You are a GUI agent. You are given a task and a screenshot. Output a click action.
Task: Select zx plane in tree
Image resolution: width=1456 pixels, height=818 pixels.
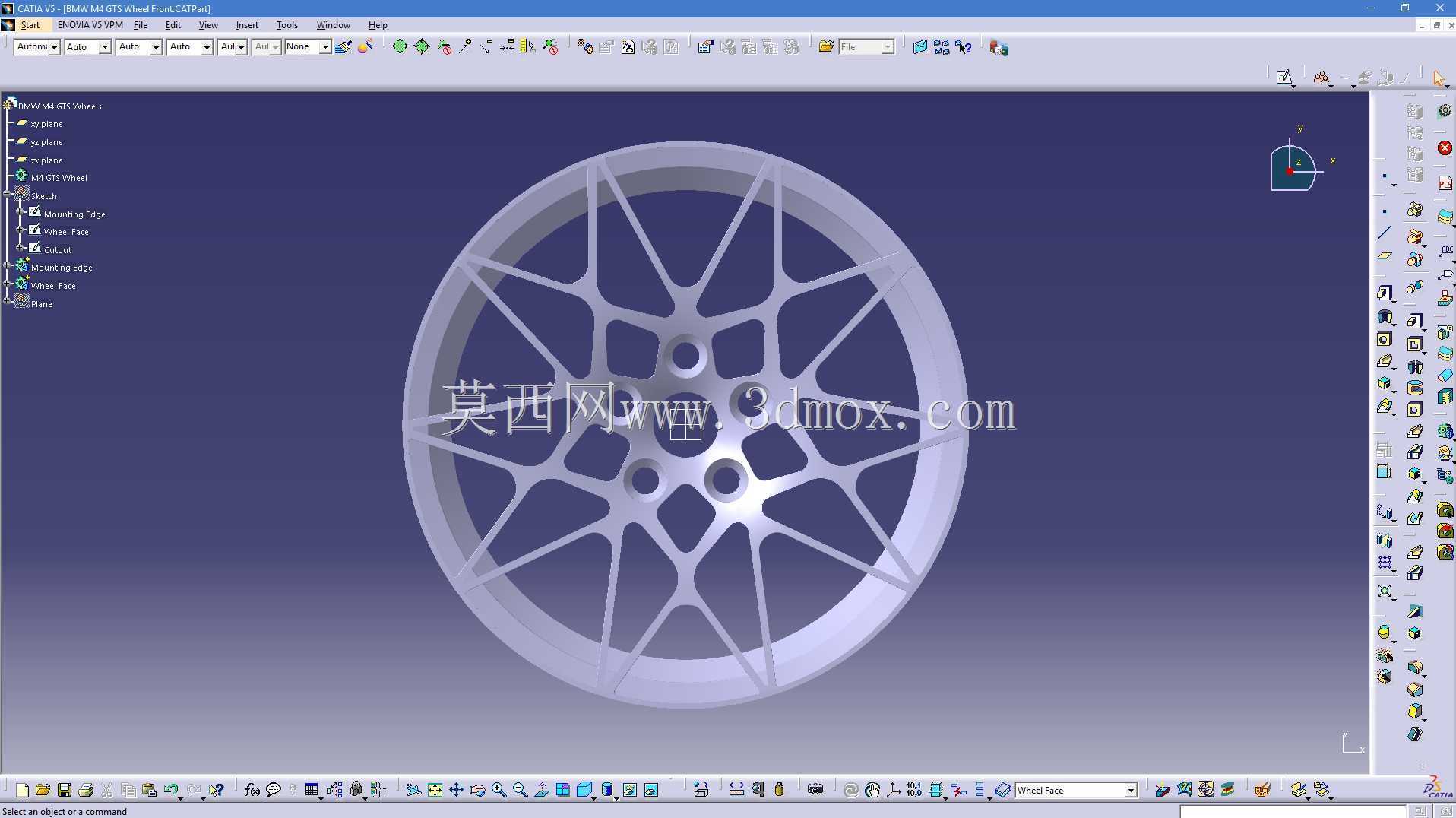(x=46, y=160)
